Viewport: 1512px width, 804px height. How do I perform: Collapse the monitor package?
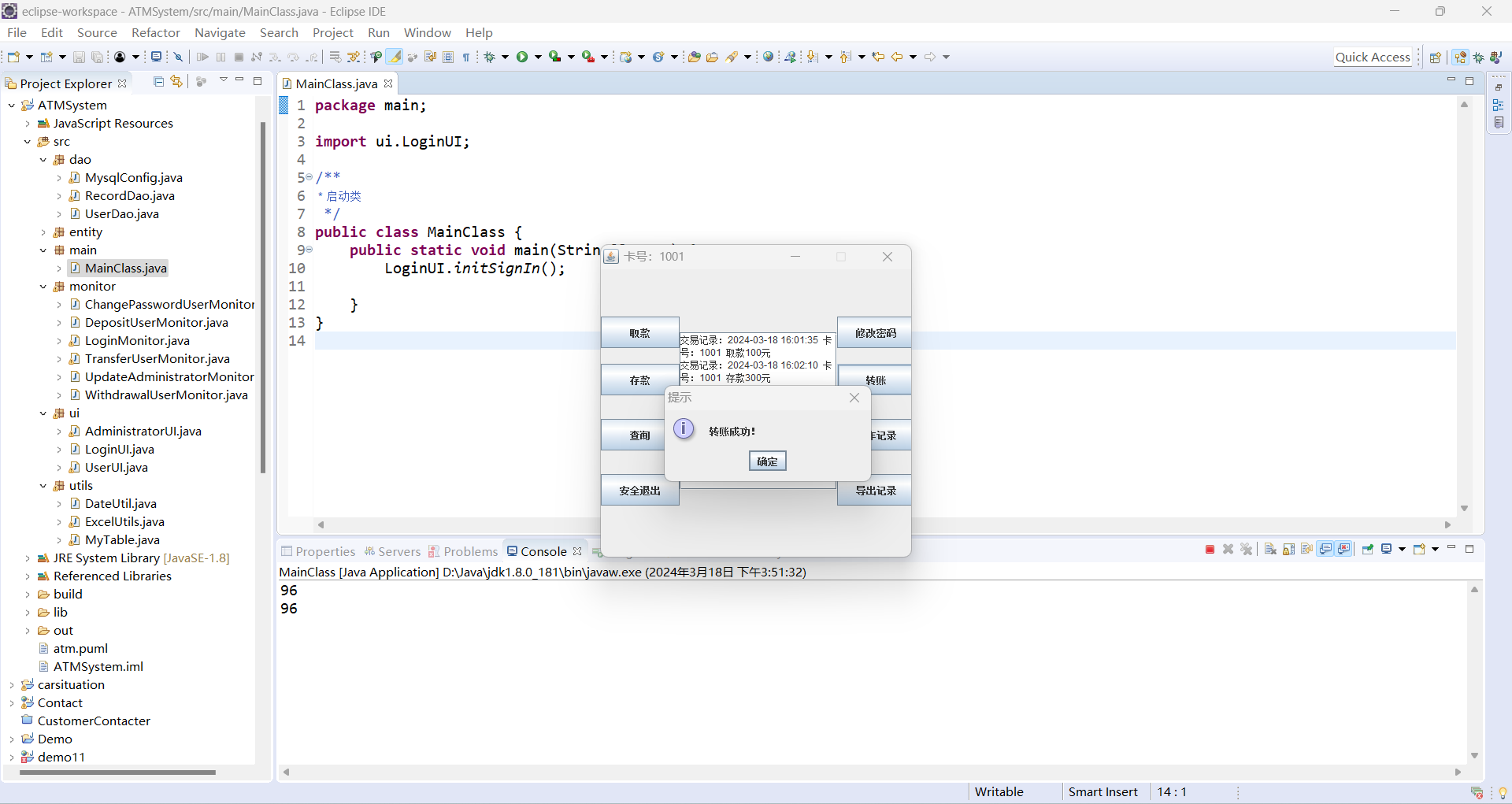point(43,287)
